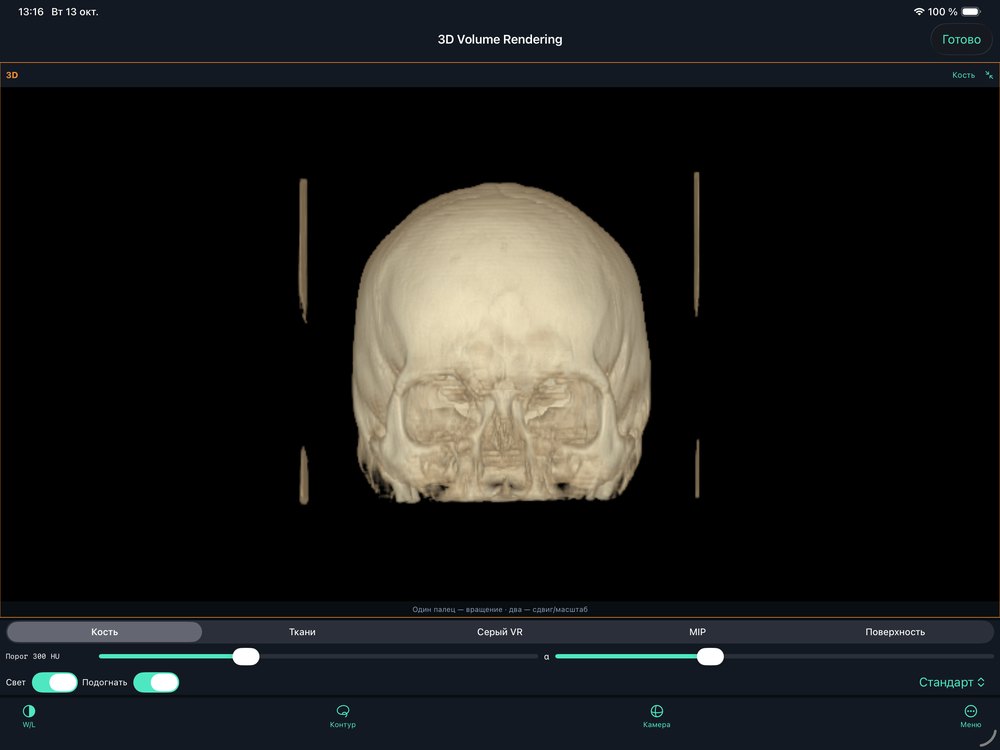1000x750 pixels.
Task: Open the Меню more options
Action: [x=970, y=716]
